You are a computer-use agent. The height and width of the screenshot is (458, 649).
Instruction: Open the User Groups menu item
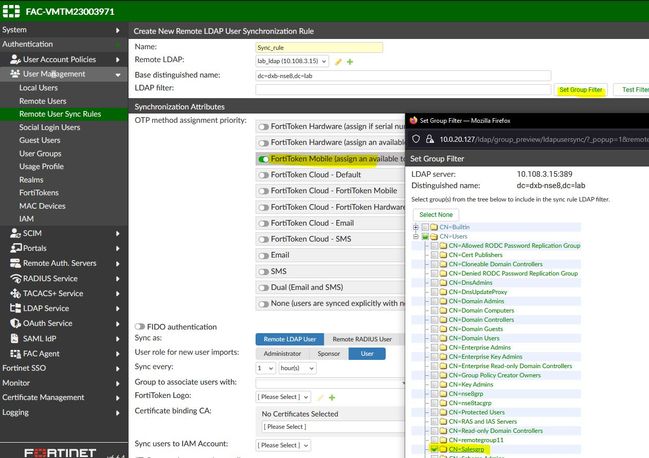tap(40, 153)
